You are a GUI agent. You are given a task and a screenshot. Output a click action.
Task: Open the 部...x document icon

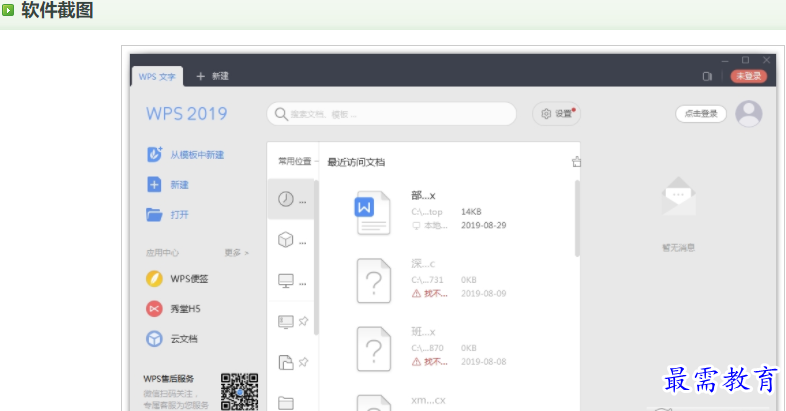(373, 213)
